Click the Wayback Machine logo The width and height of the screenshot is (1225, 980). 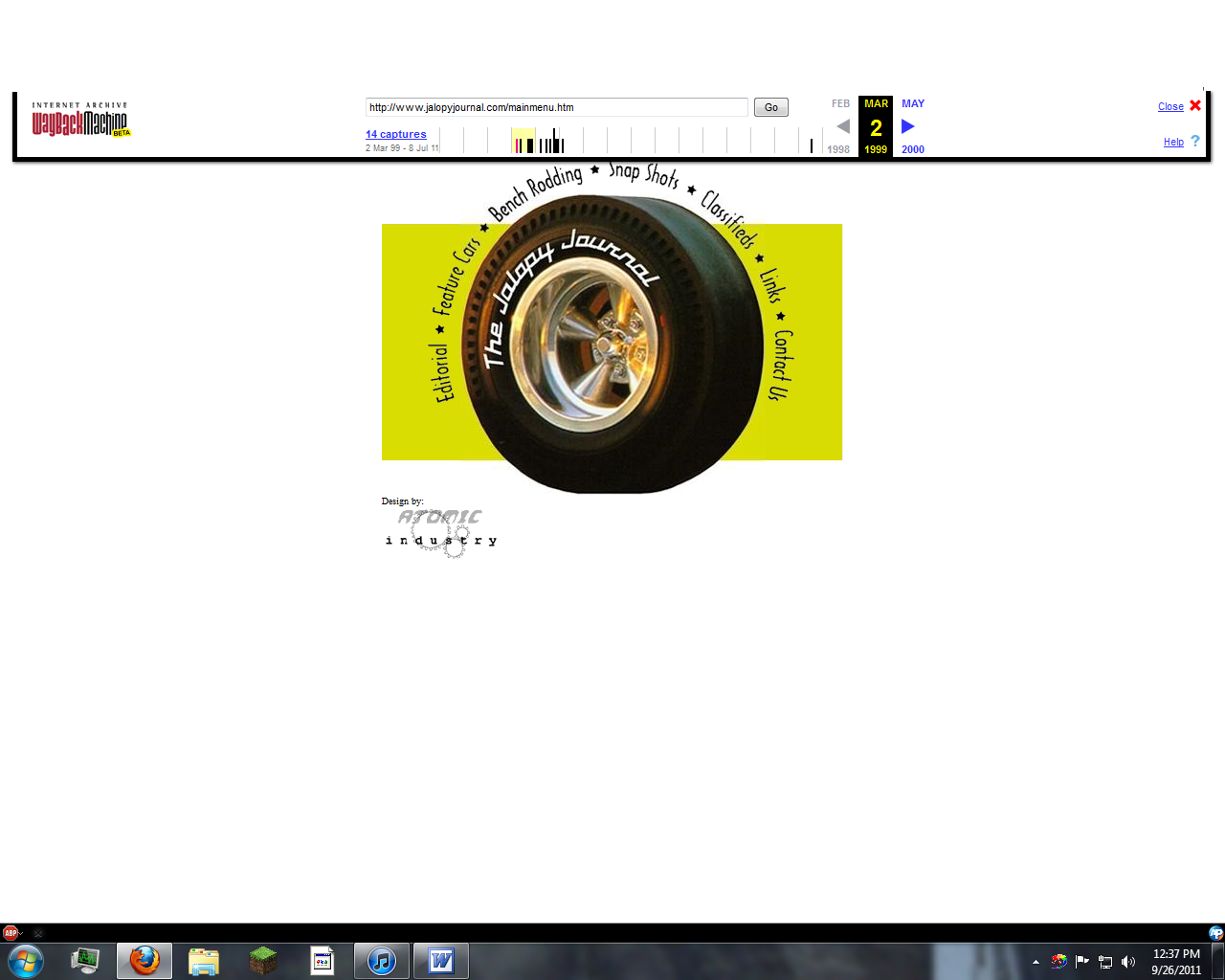tap(80, 120)
